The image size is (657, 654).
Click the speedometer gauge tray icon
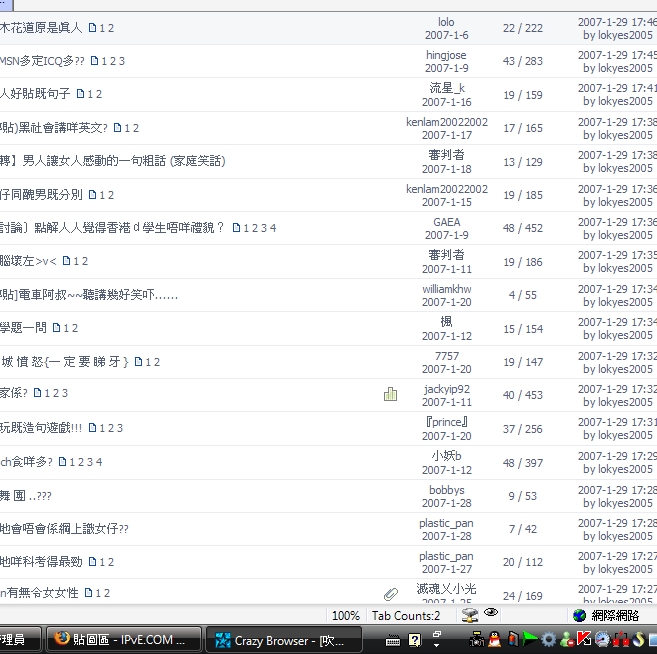tap(602, 639)
